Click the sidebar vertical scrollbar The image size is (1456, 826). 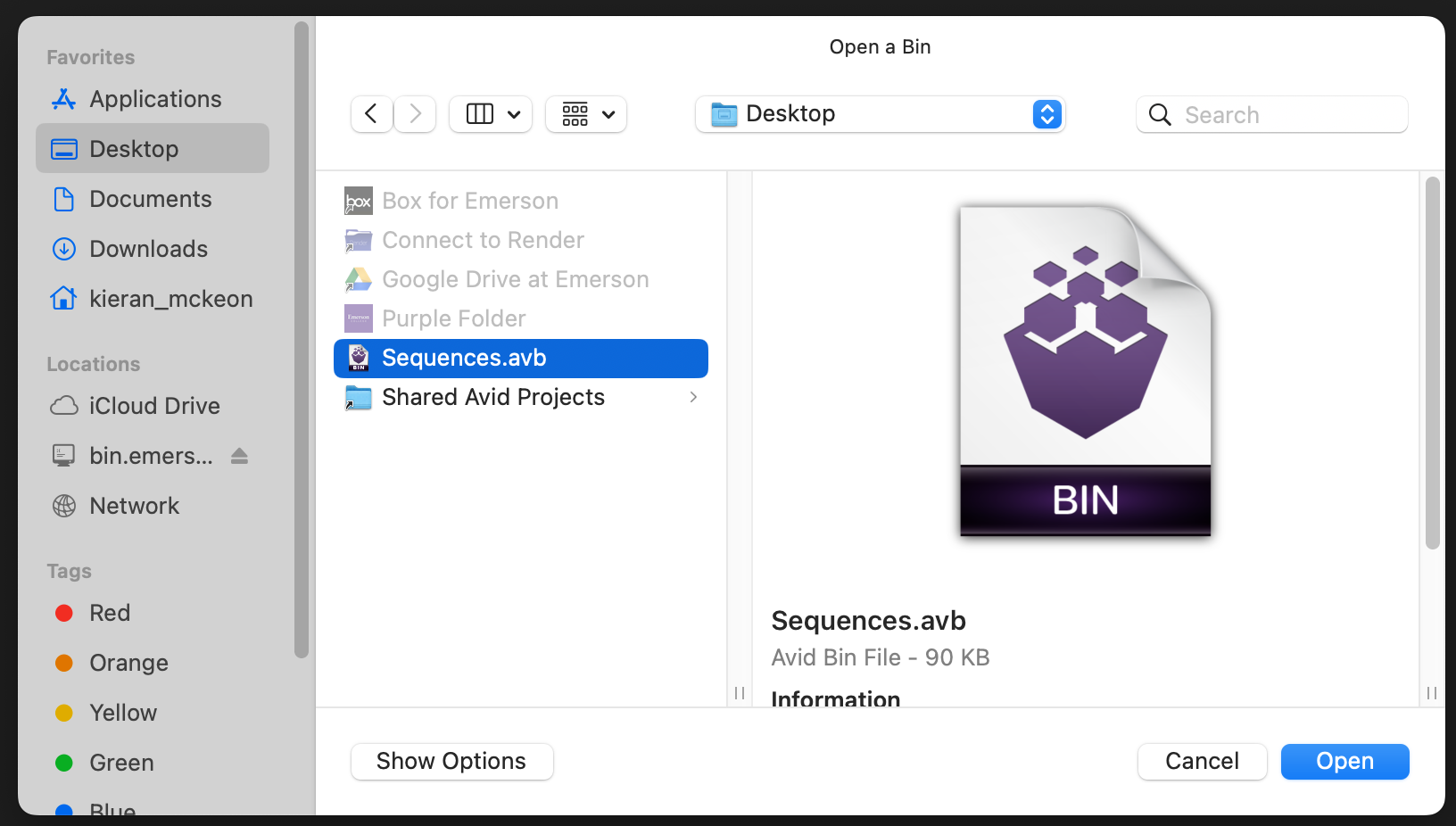point(302,339)
